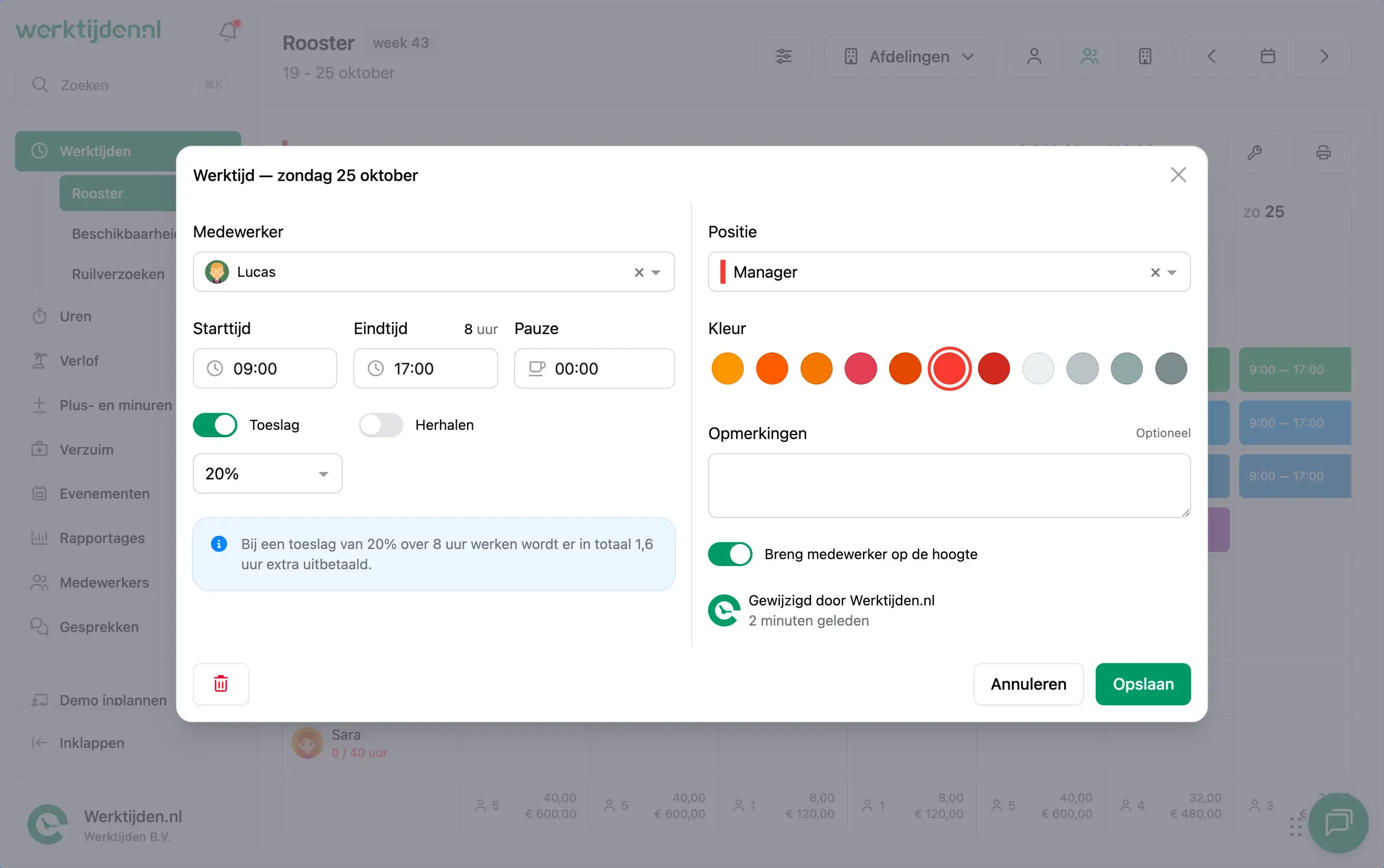The width and height of the screenshot is (1384, 868).
Task: Open Gesprekken in the sidebar
Action: click(99, 627)
